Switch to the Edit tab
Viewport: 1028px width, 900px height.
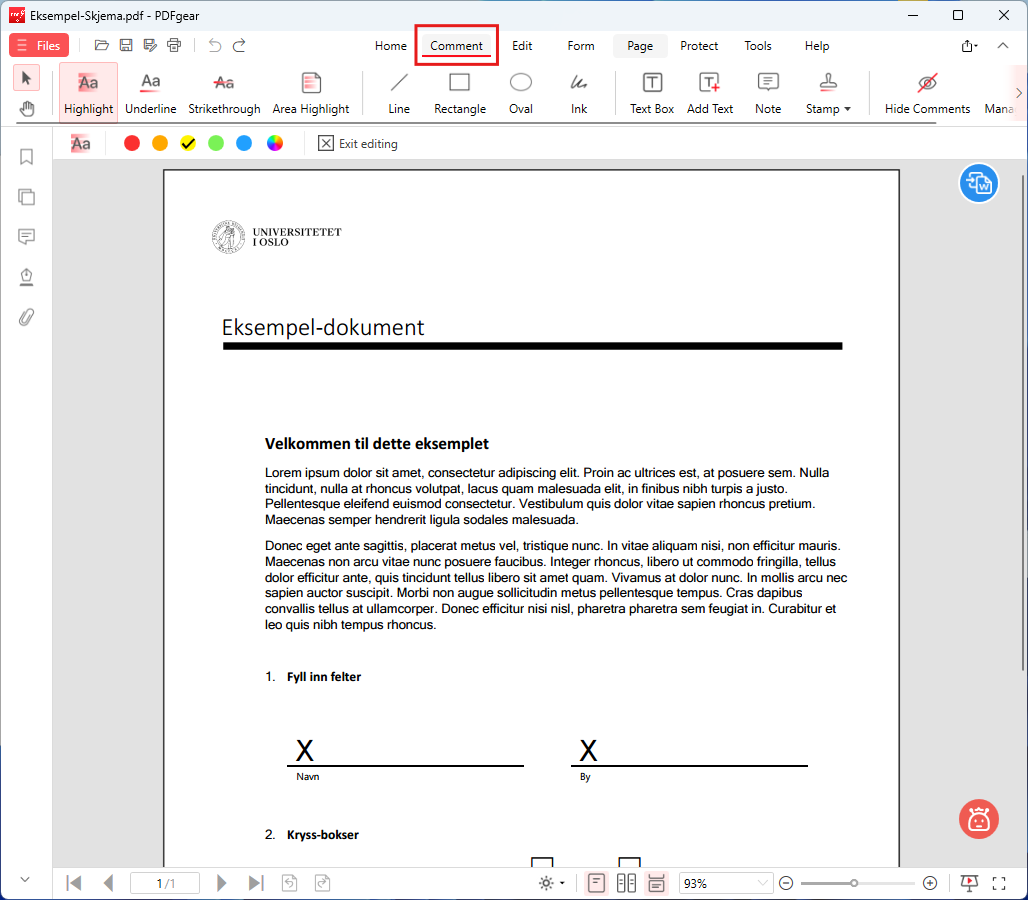[522, 46]
